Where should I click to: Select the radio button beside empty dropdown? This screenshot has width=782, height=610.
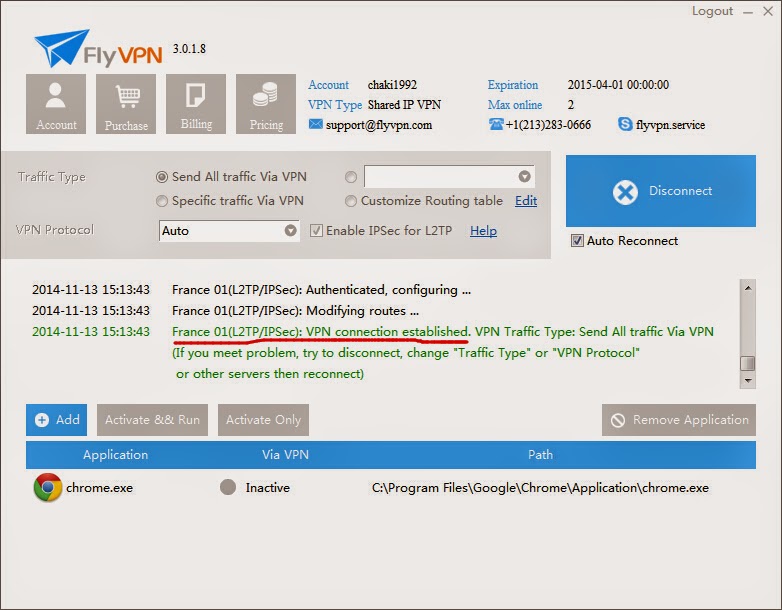coord(351,177)
